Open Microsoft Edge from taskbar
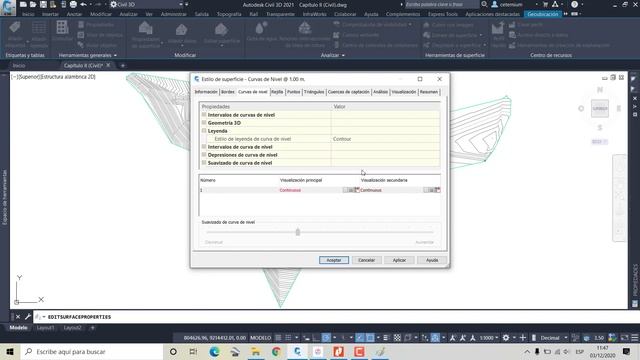This screenshot has width=640, height=360. pos(214,351)
